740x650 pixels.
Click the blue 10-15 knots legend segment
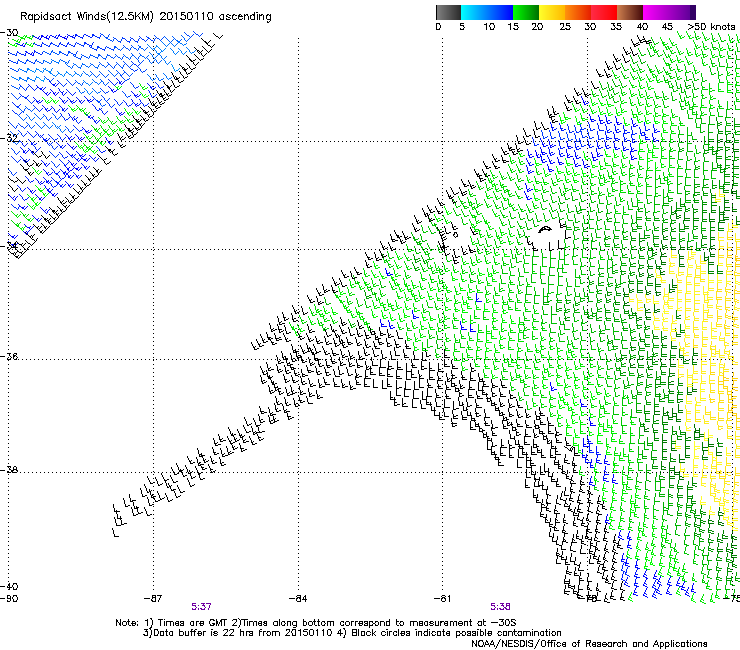click(x=500, y=12)
